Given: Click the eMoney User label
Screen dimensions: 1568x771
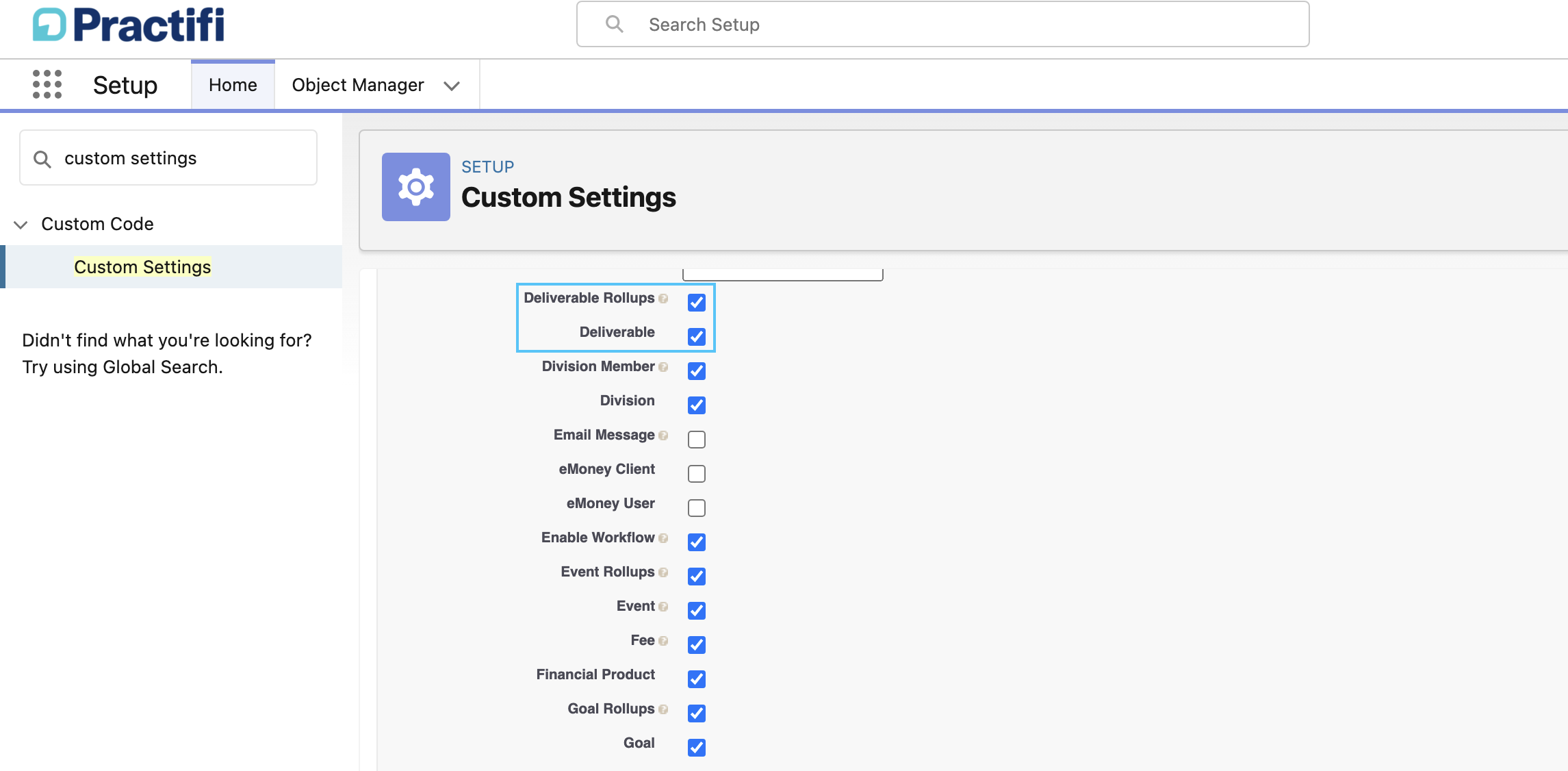Looking at the screenshot, I should [611, 503].
